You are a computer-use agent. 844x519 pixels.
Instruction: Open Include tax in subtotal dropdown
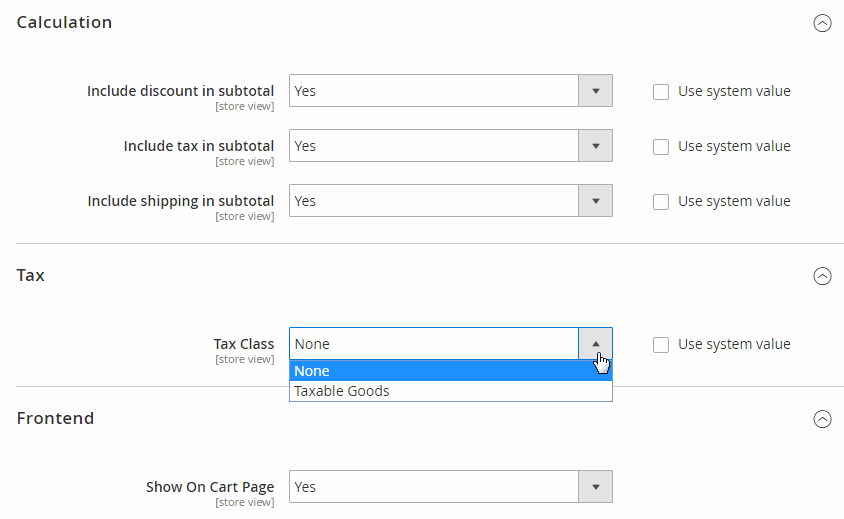[434, 146]
